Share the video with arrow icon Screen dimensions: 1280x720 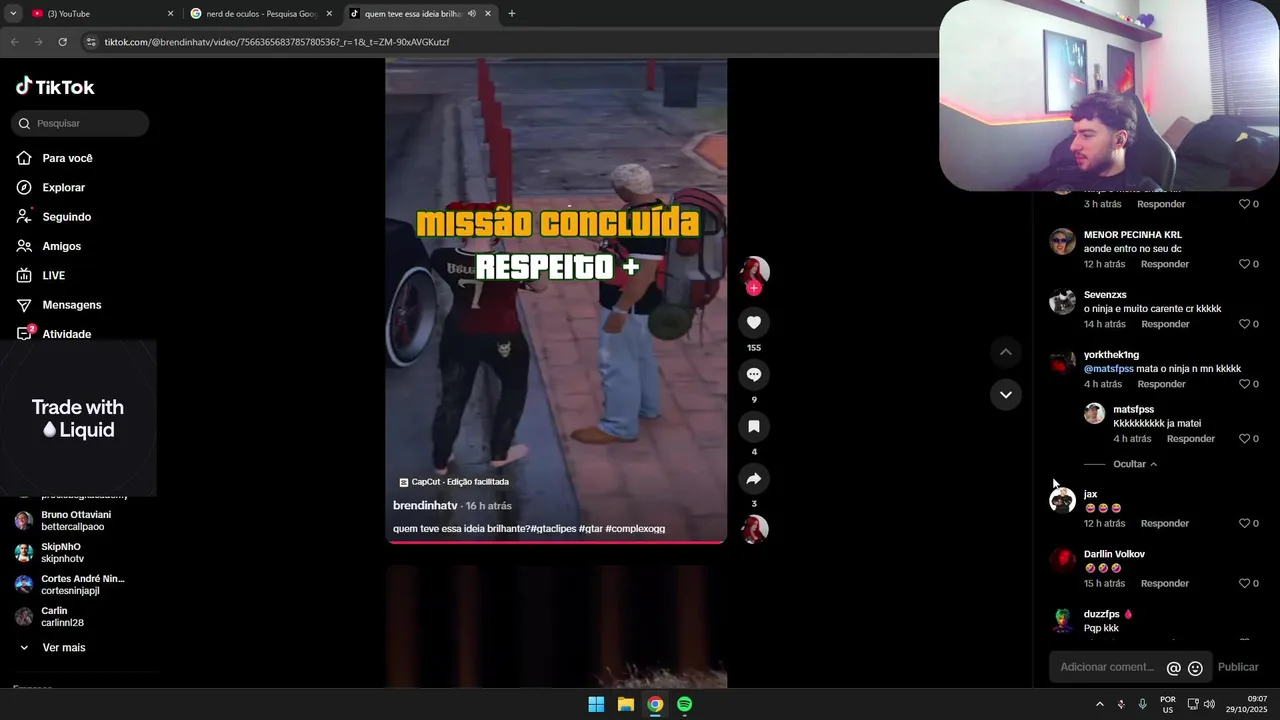point(754,478)
